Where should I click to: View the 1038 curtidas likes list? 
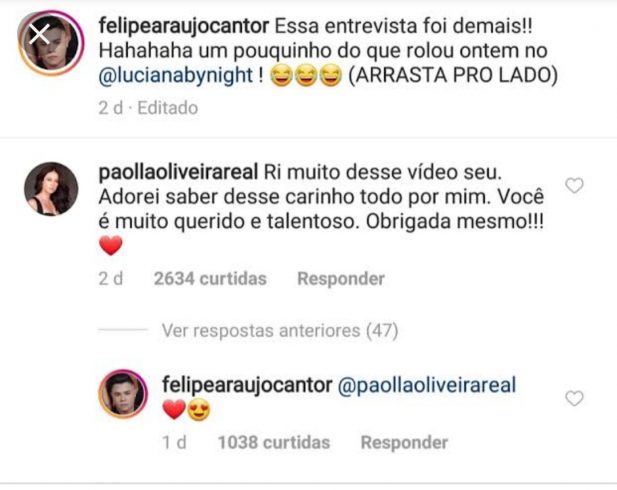[x=274, y=442]
